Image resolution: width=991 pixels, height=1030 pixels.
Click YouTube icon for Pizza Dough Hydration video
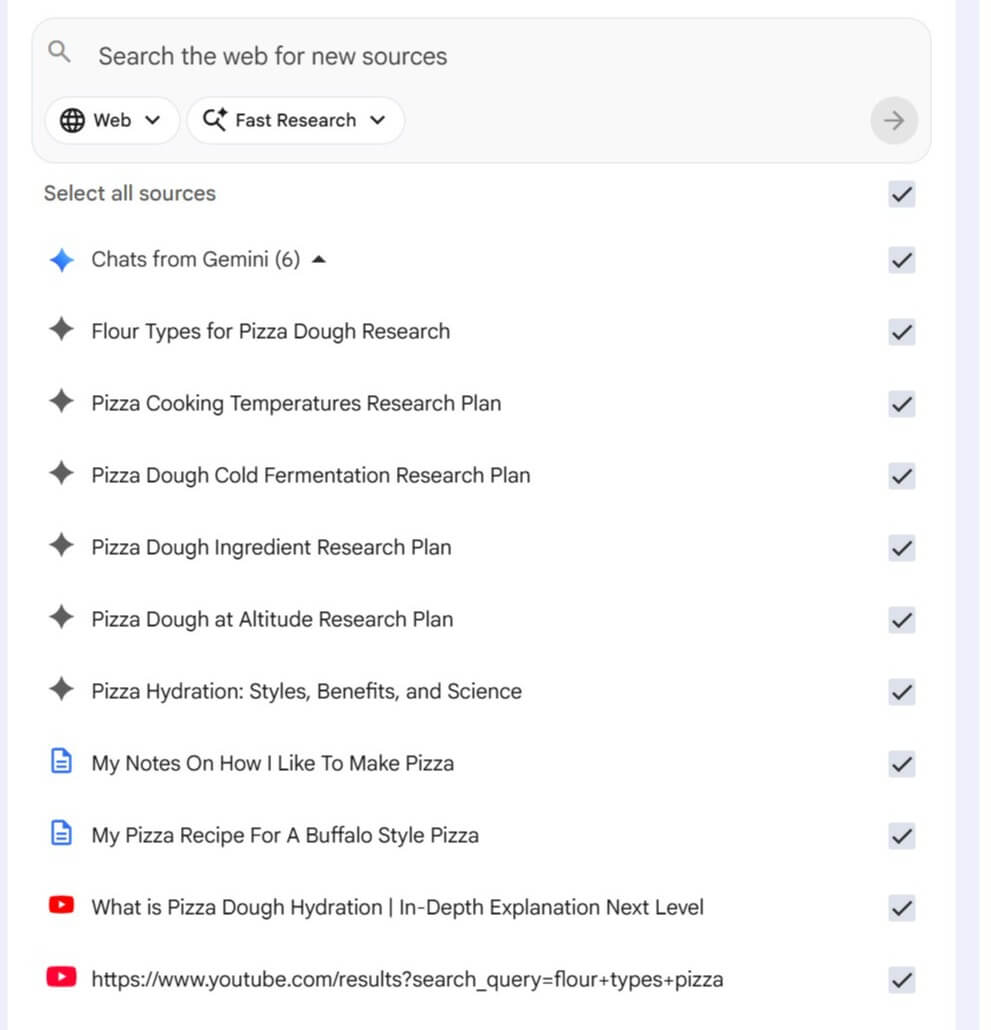(62, 906)
